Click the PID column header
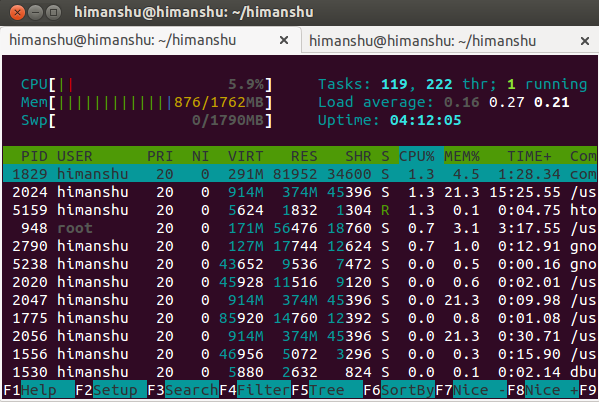The width and height of the screenshot is (599, 402). (34, 156)
